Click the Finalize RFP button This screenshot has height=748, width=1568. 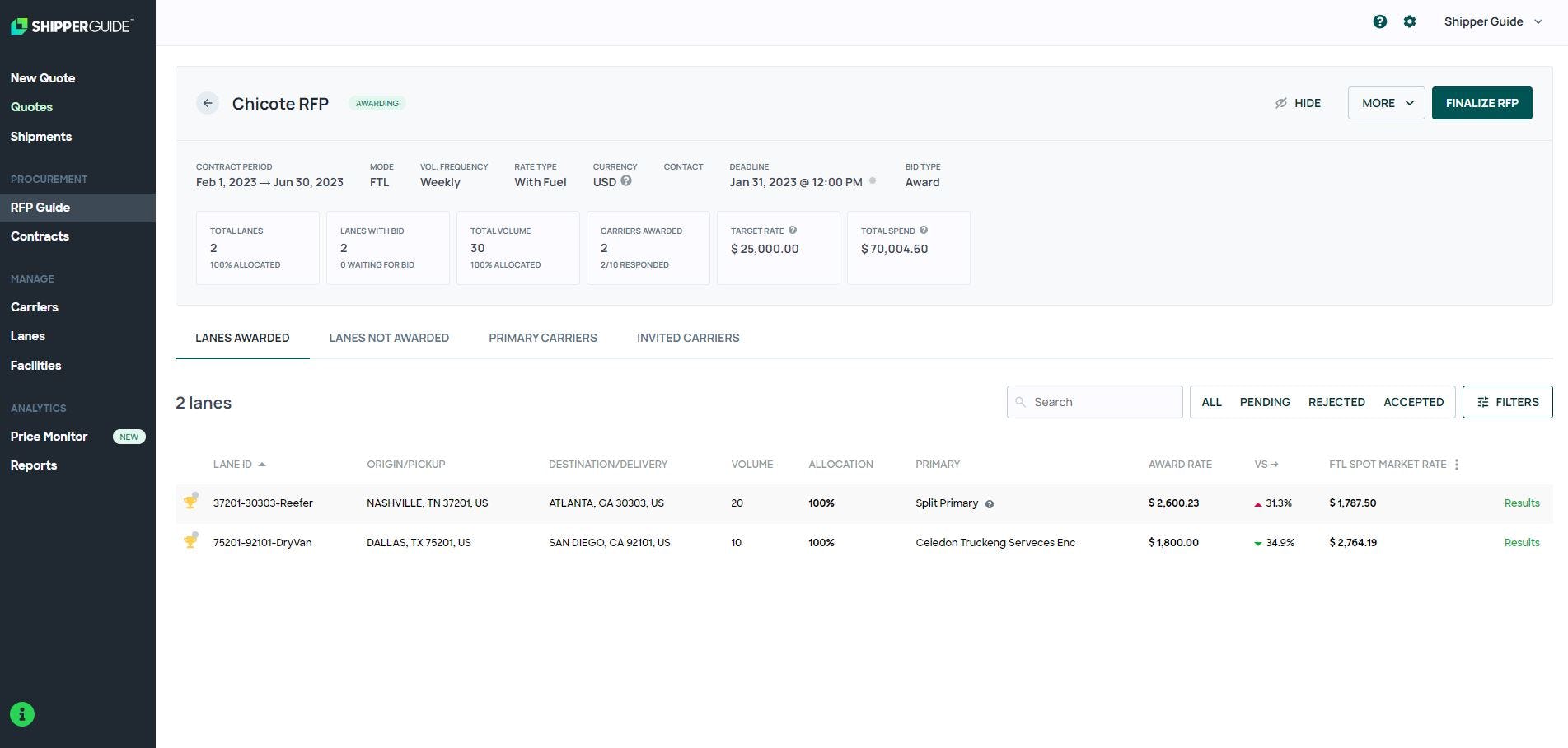(1481, 103)
